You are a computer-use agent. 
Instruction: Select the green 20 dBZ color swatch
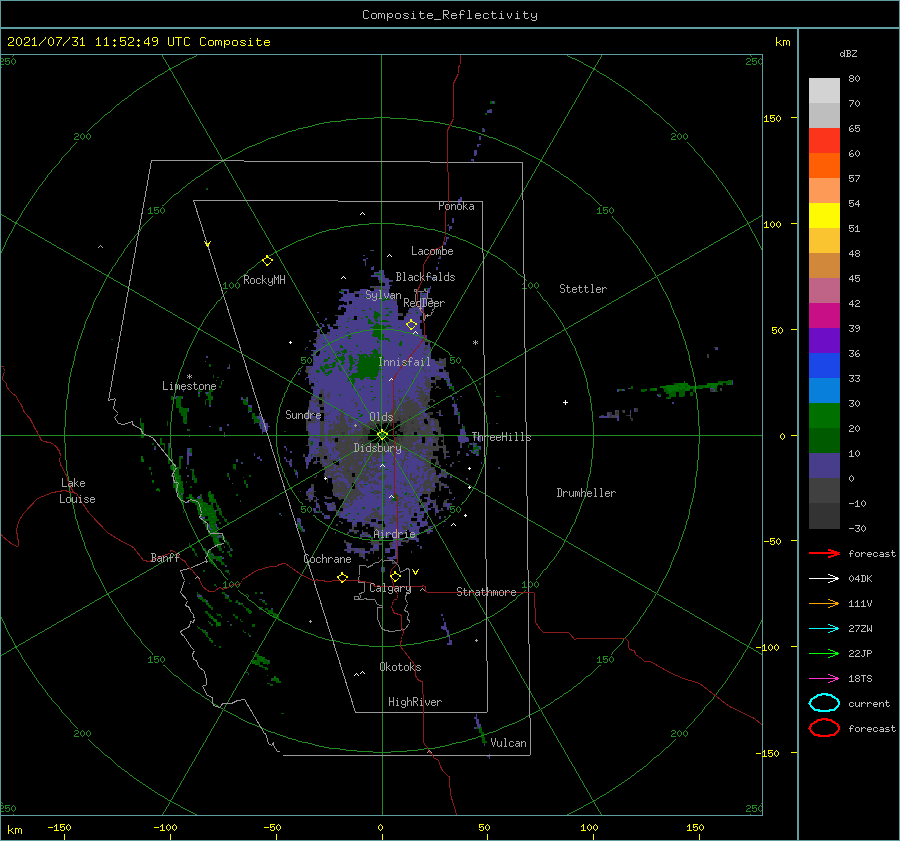[x=824, y=415]
